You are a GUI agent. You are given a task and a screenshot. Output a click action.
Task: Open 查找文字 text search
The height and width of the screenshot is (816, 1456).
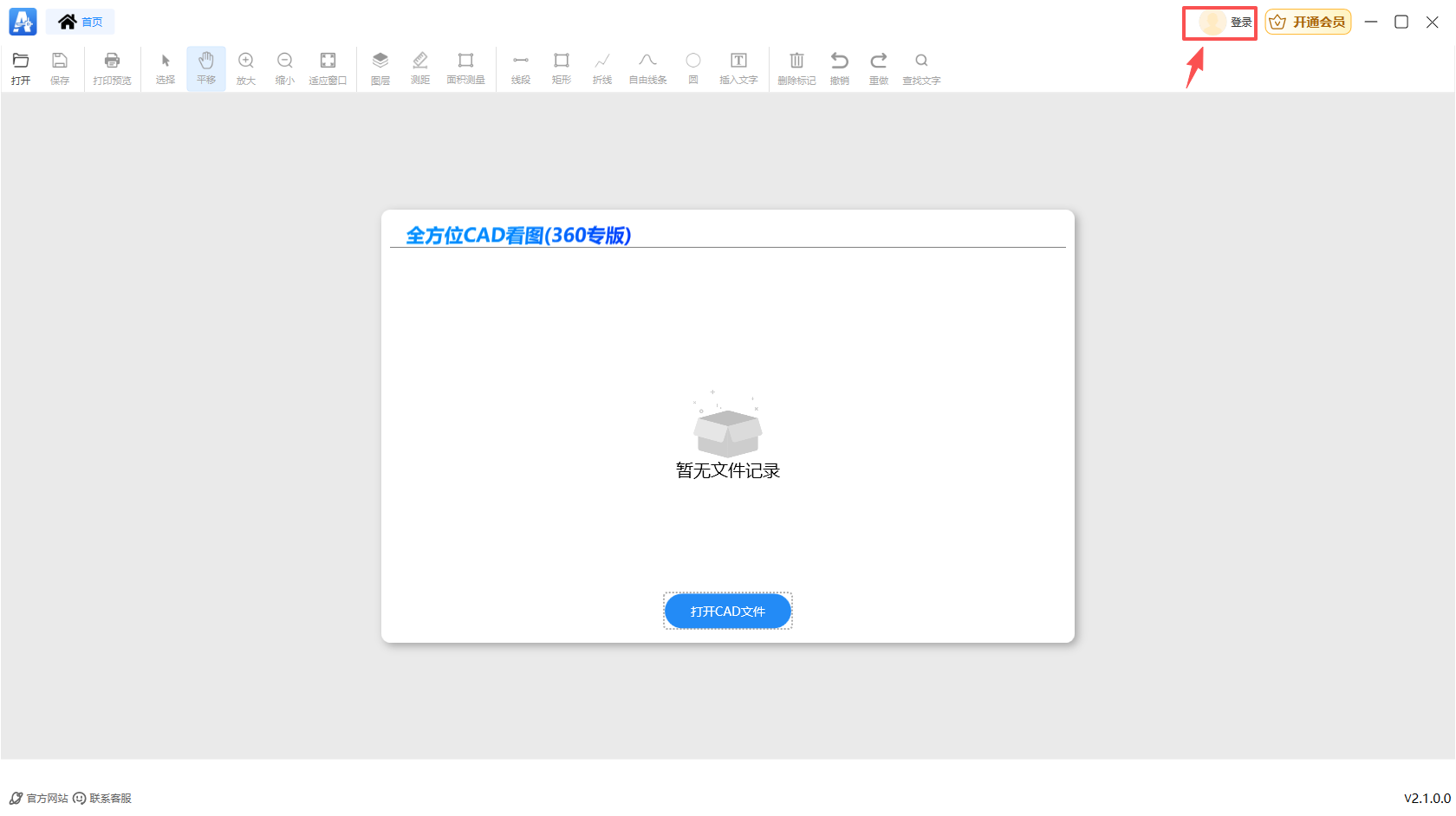pos(920,68)
